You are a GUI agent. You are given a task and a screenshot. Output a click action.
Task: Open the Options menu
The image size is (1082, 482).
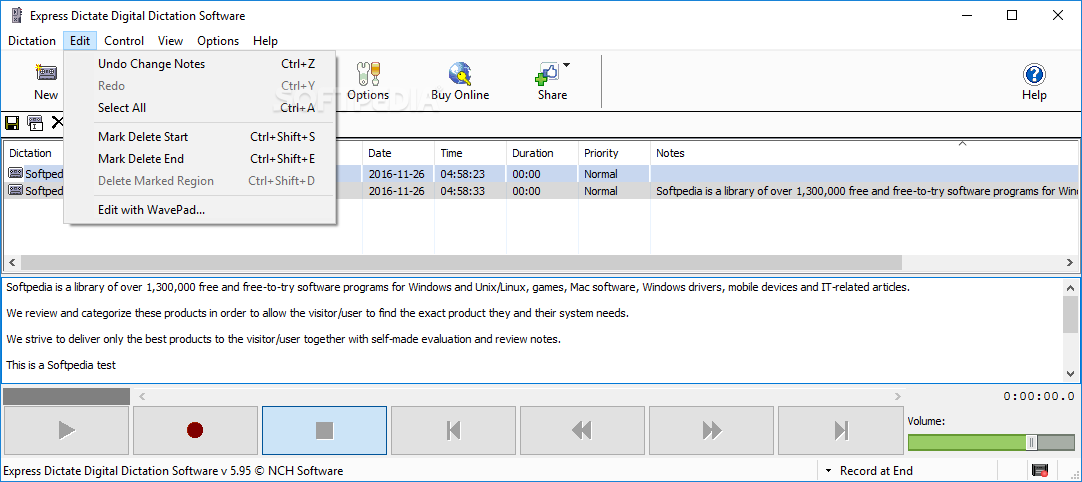pos(218,41)
